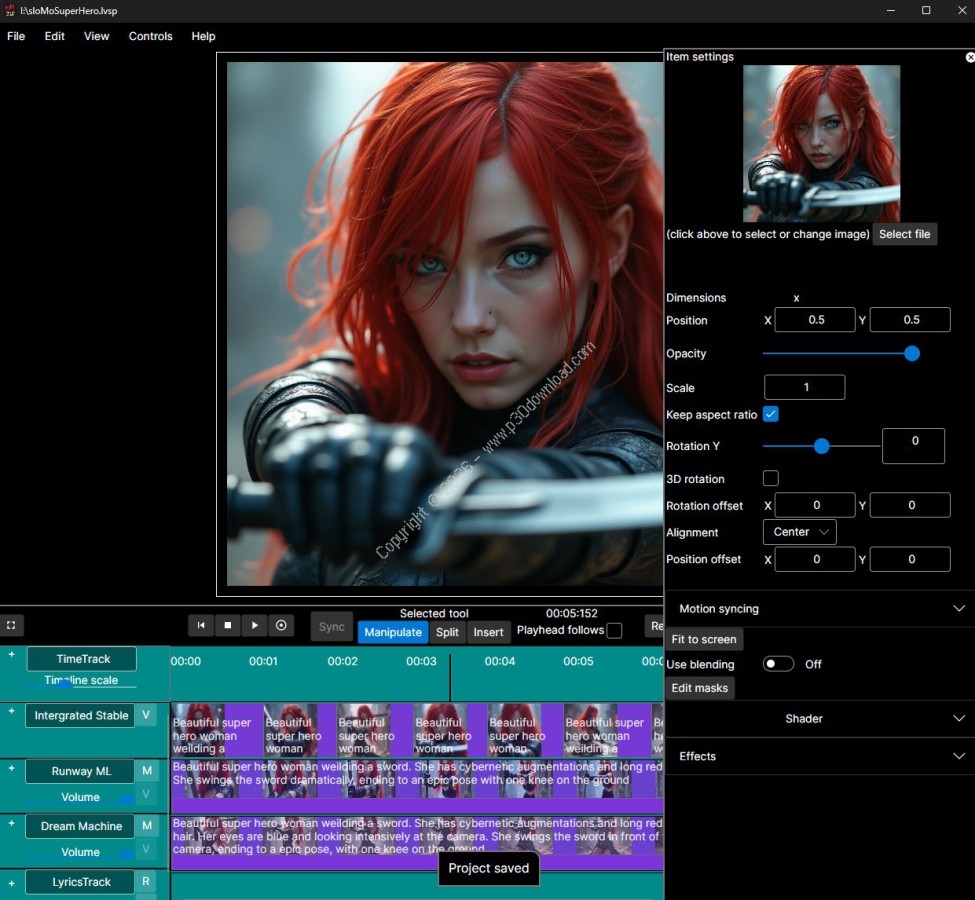This screenshot has height=900, width=975.
Task: Open the File menu
Action: coord(16,36)
